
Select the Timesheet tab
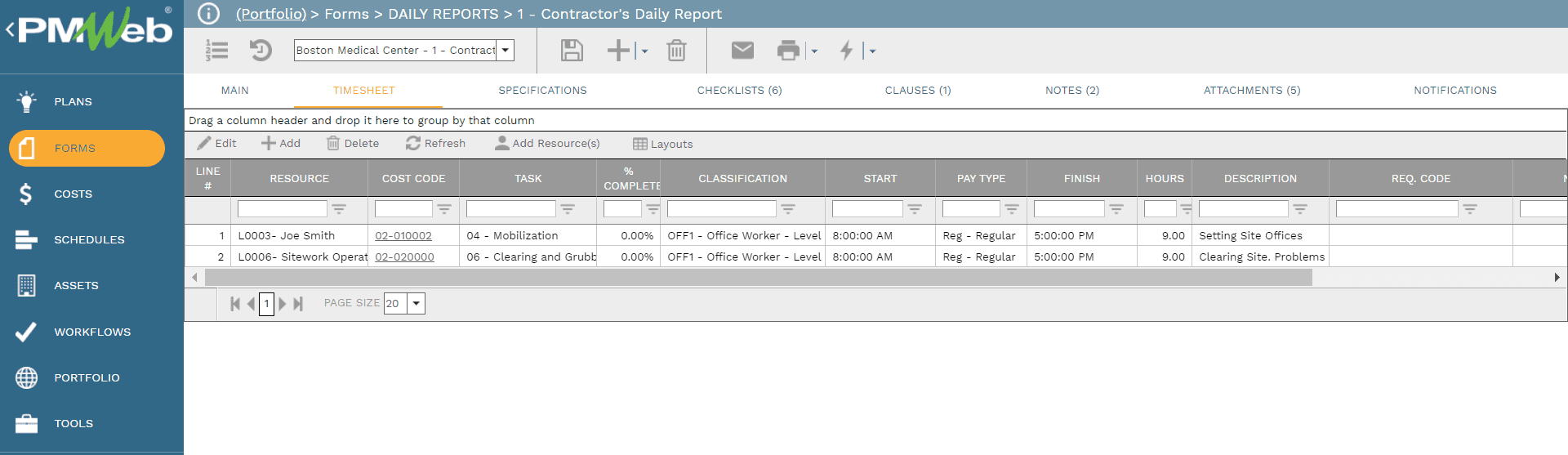[364, 91]
